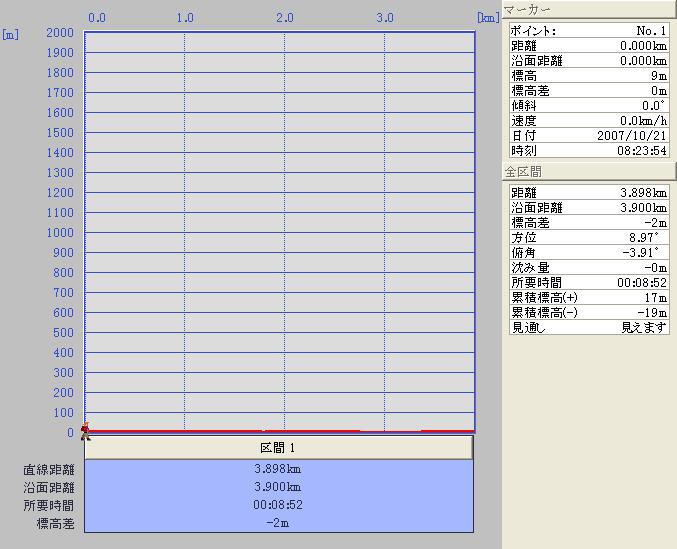Click the 日付 2007/10/21 field
Screen dimensions: 677x549
(x=588, y=136)
